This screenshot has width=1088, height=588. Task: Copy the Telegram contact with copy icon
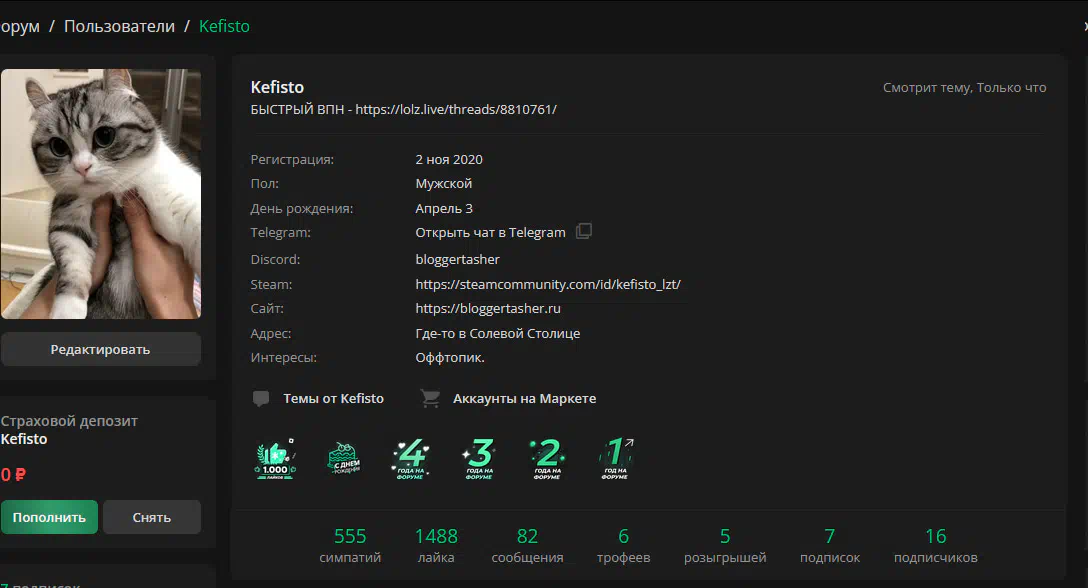pos(584,231)
